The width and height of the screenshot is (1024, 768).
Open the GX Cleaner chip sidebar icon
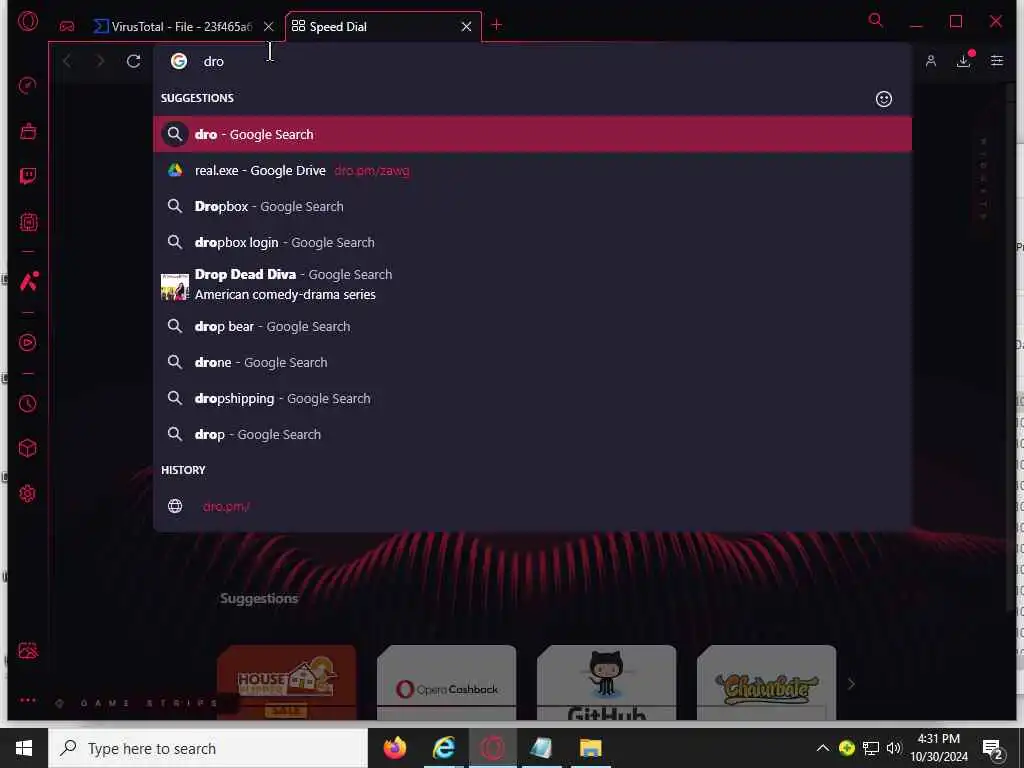[x=27, y=222]
